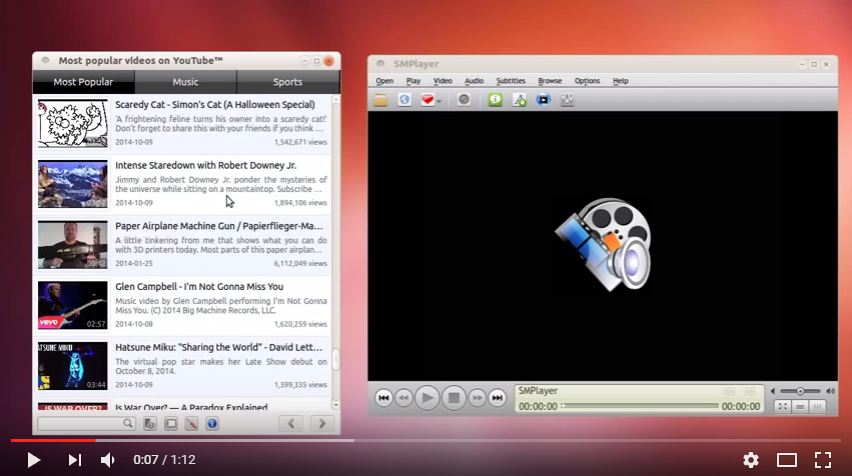Open Glen Campbell - I'm Not Gonna Miss You
The width and height of the screenshot is (852, 476).
tap(199, 287)
